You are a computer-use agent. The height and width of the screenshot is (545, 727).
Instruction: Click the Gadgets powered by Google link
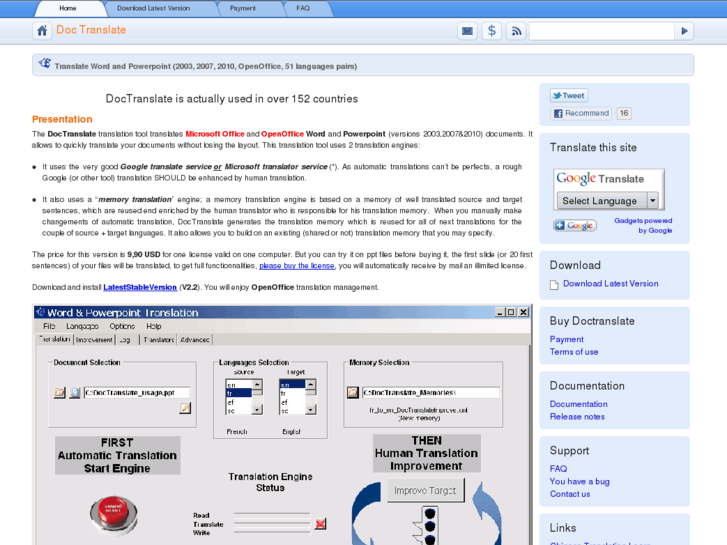pos(643,225)
